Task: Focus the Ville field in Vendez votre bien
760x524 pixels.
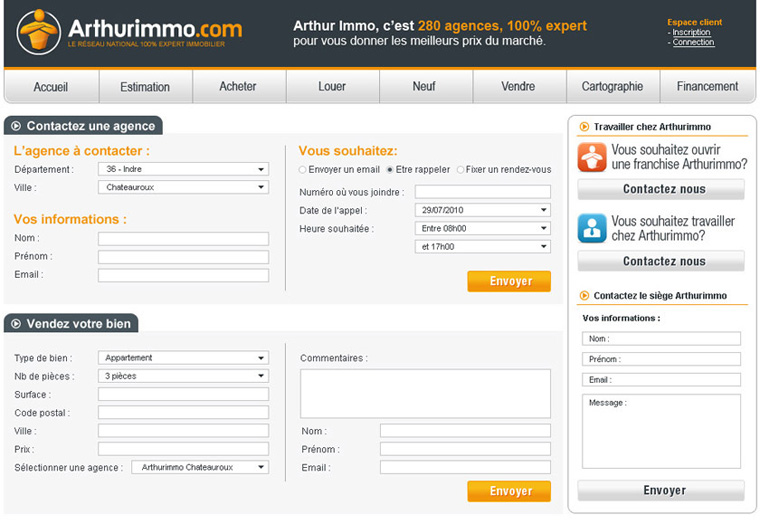Action: pyautogui.click(x=184, y=430)
